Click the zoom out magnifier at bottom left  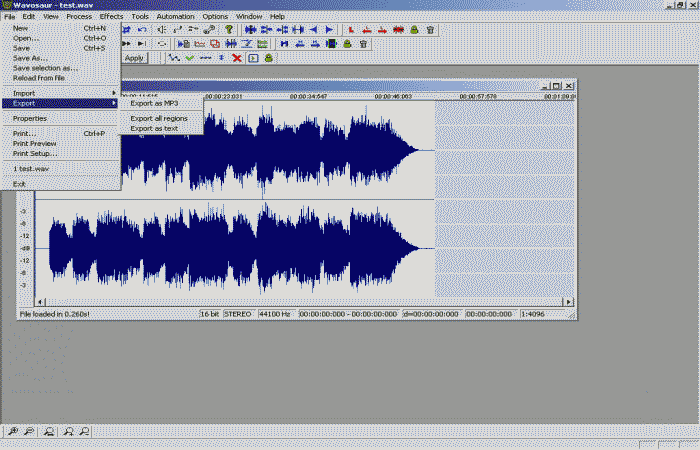(29, 431)
